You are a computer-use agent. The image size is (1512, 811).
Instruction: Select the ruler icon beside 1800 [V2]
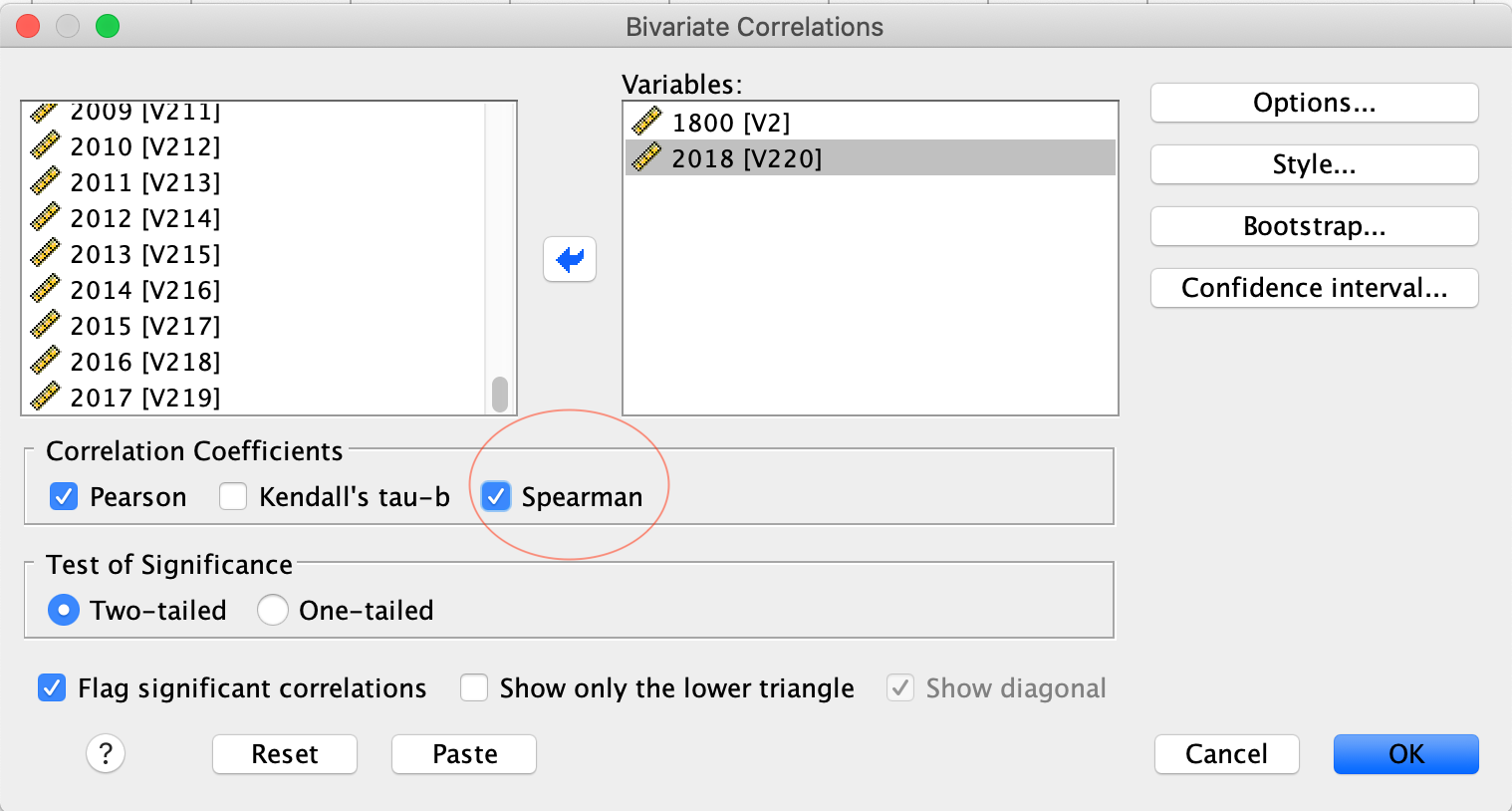(646, 122)
